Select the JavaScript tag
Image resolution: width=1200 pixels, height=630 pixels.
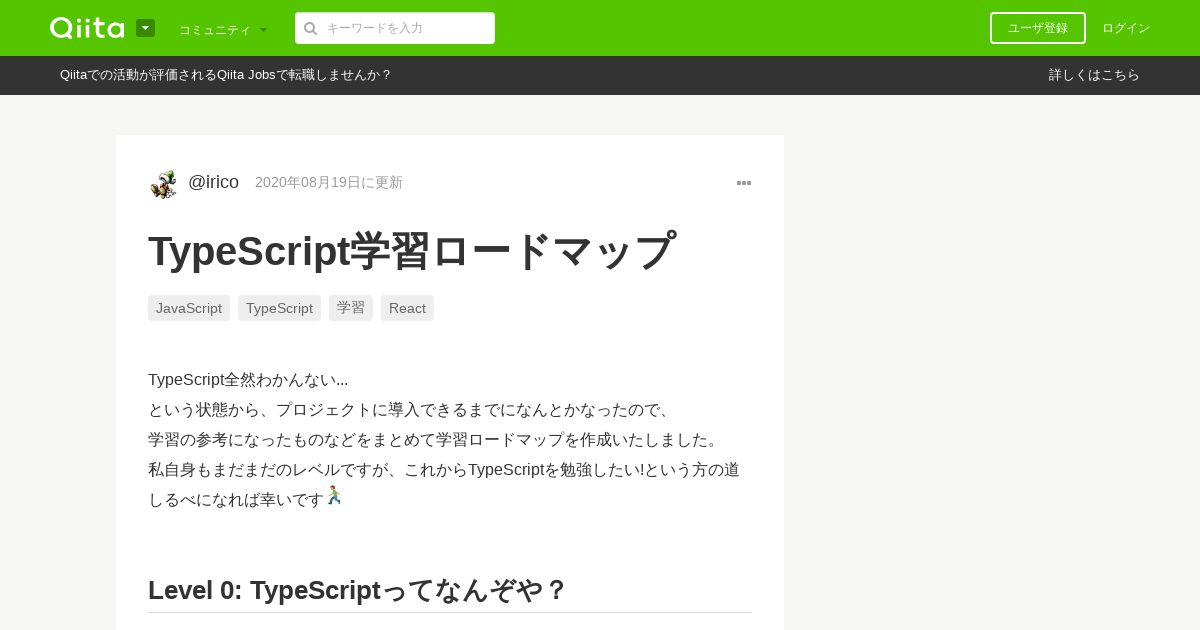click(189, 308)
